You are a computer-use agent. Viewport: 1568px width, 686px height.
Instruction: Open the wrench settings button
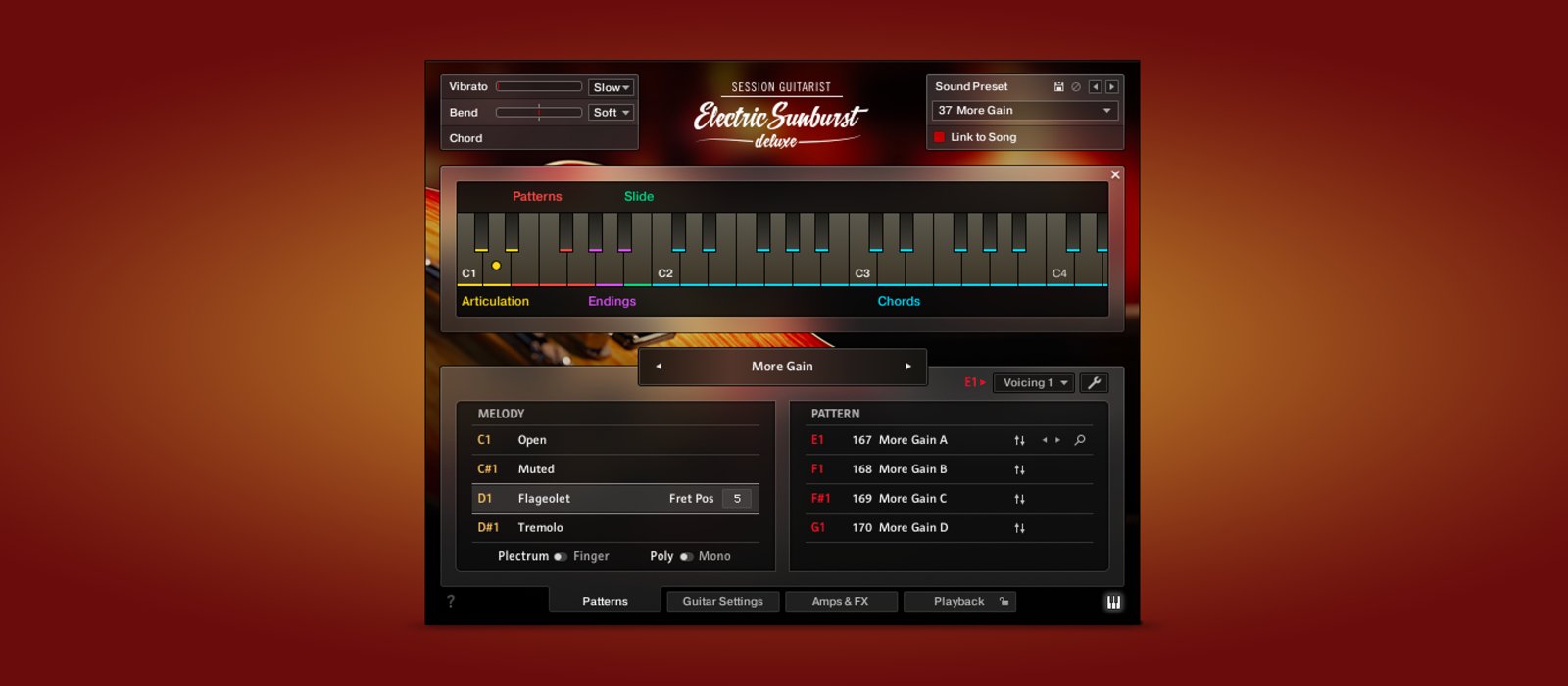1094,383
